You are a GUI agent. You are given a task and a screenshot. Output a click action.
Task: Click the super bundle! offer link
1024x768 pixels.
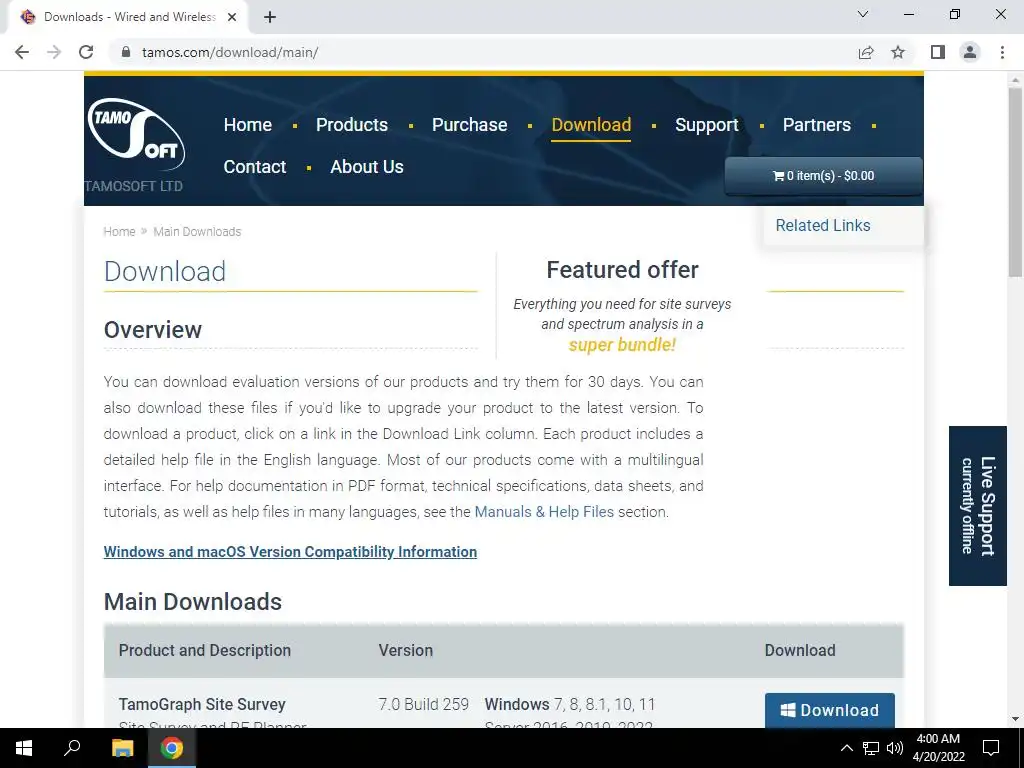[x=622, y=345]
